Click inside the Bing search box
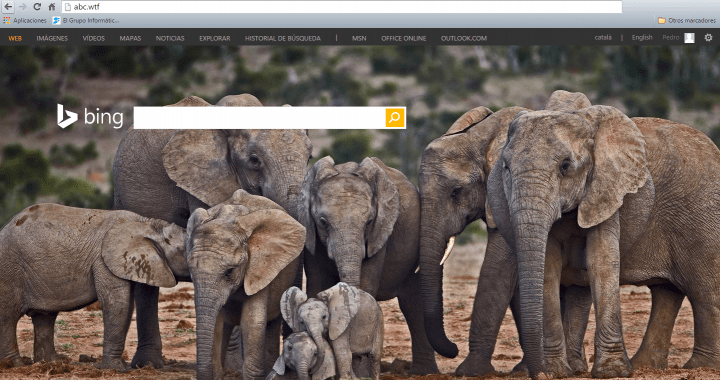Image resolution: width=720 pixels, height=380 pixels. click(x=259, y=118)
